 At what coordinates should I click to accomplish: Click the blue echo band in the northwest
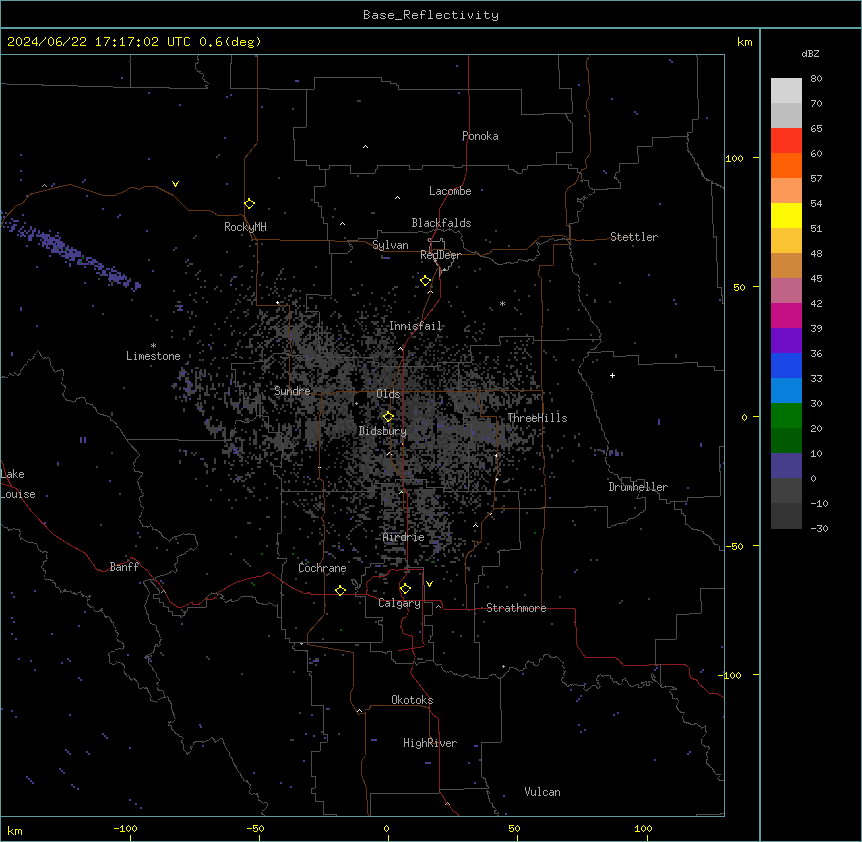71,252
